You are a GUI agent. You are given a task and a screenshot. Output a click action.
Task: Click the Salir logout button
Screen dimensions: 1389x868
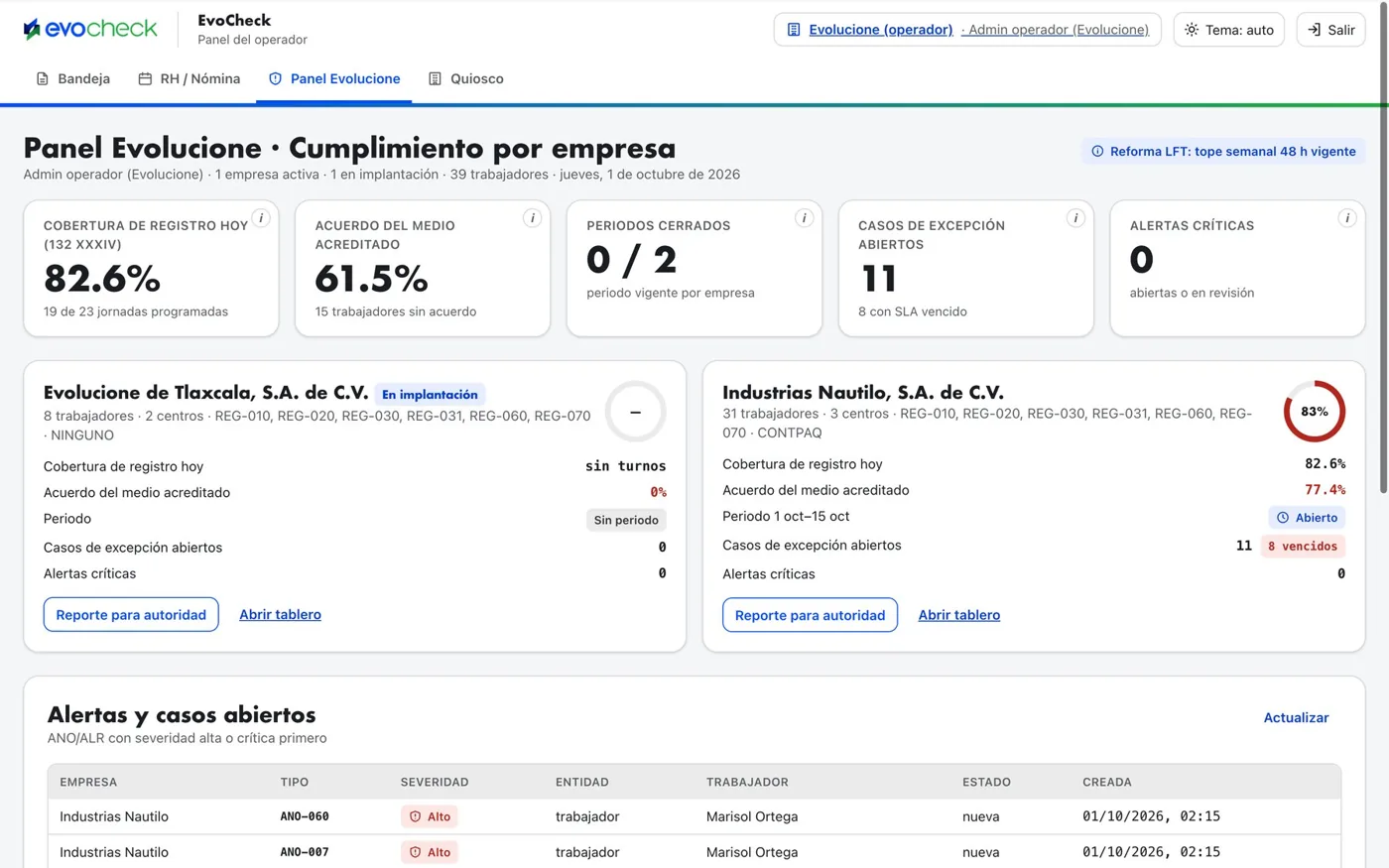(x=1331, y=30)
